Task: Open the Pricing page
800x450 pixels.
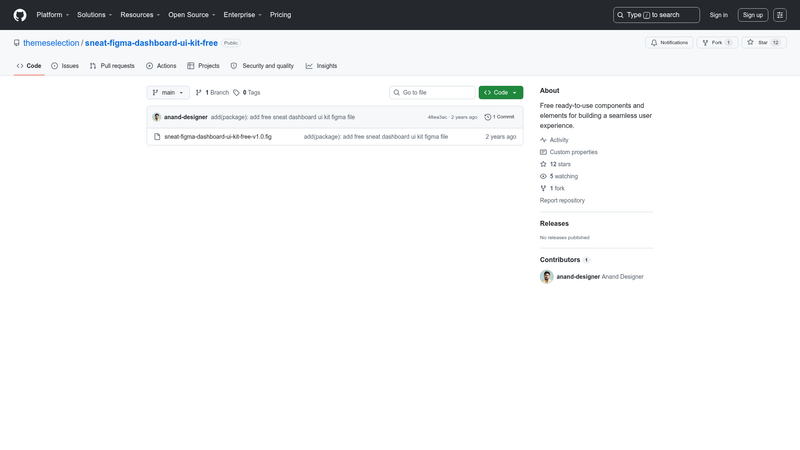Action: coord(281,15)
